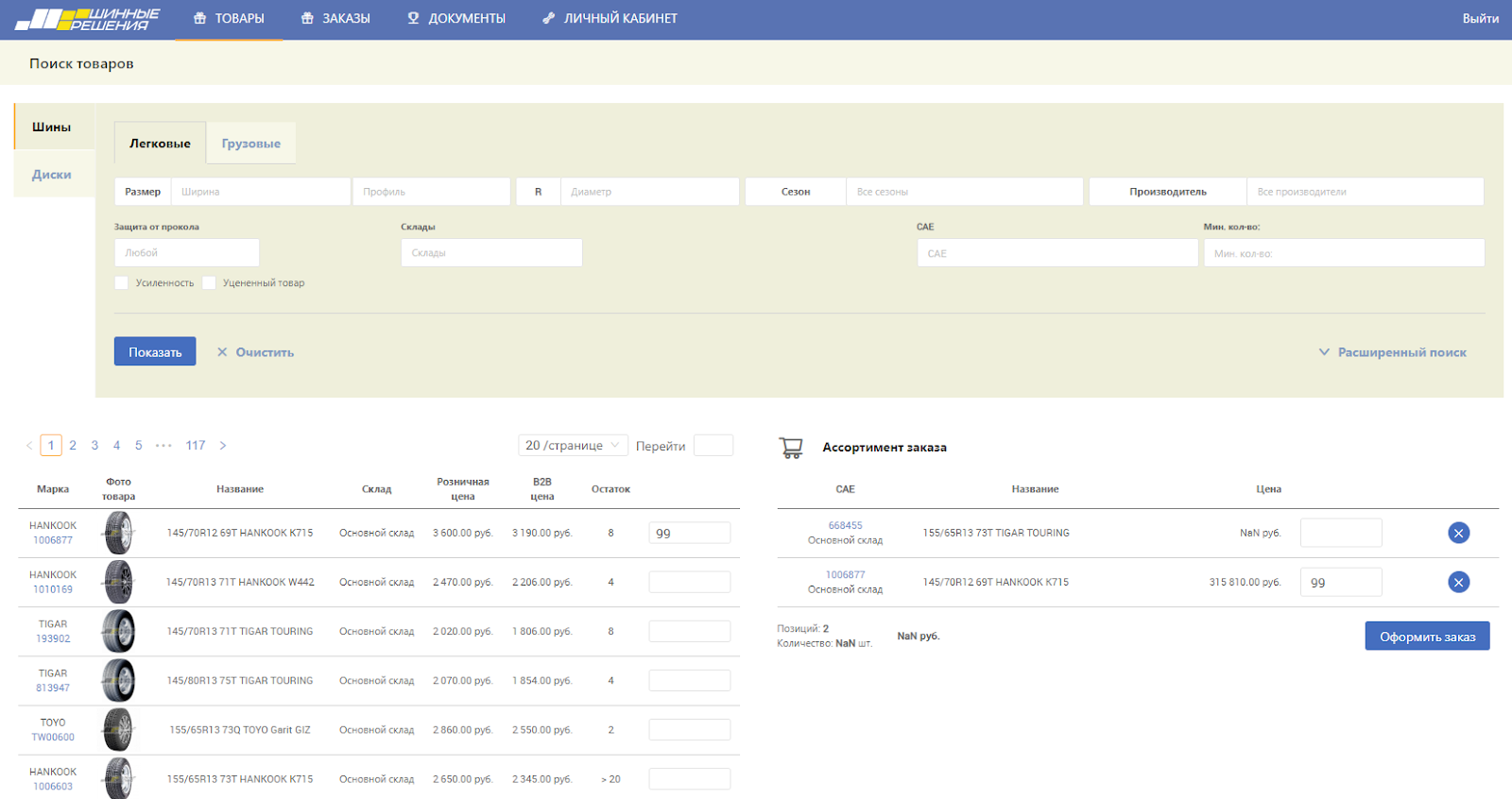Open TIGAR TOURING 145/80R13 tire photo

tap(119, 680)
